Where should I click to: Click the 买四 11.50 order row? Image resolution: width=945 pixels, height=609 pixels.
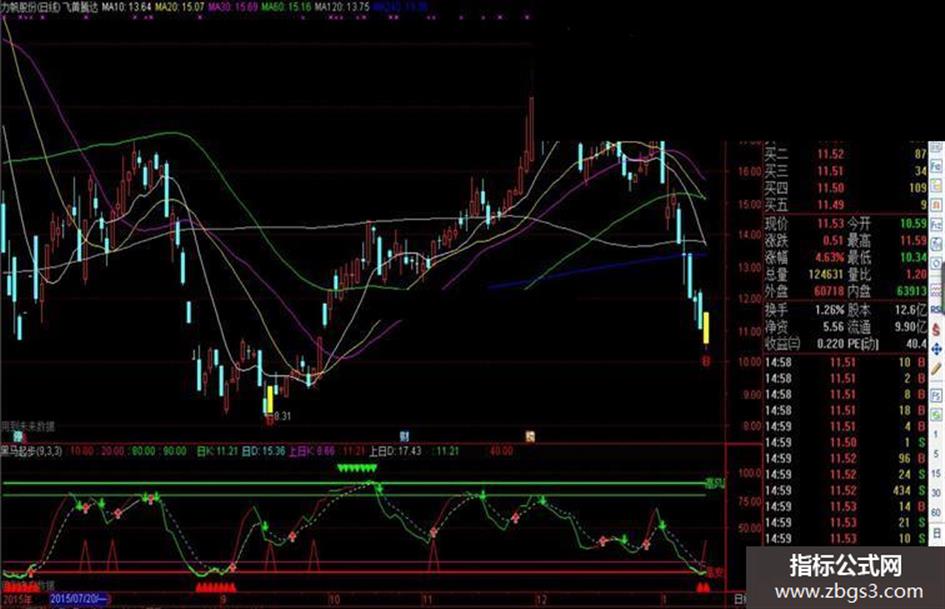point(846,188)
